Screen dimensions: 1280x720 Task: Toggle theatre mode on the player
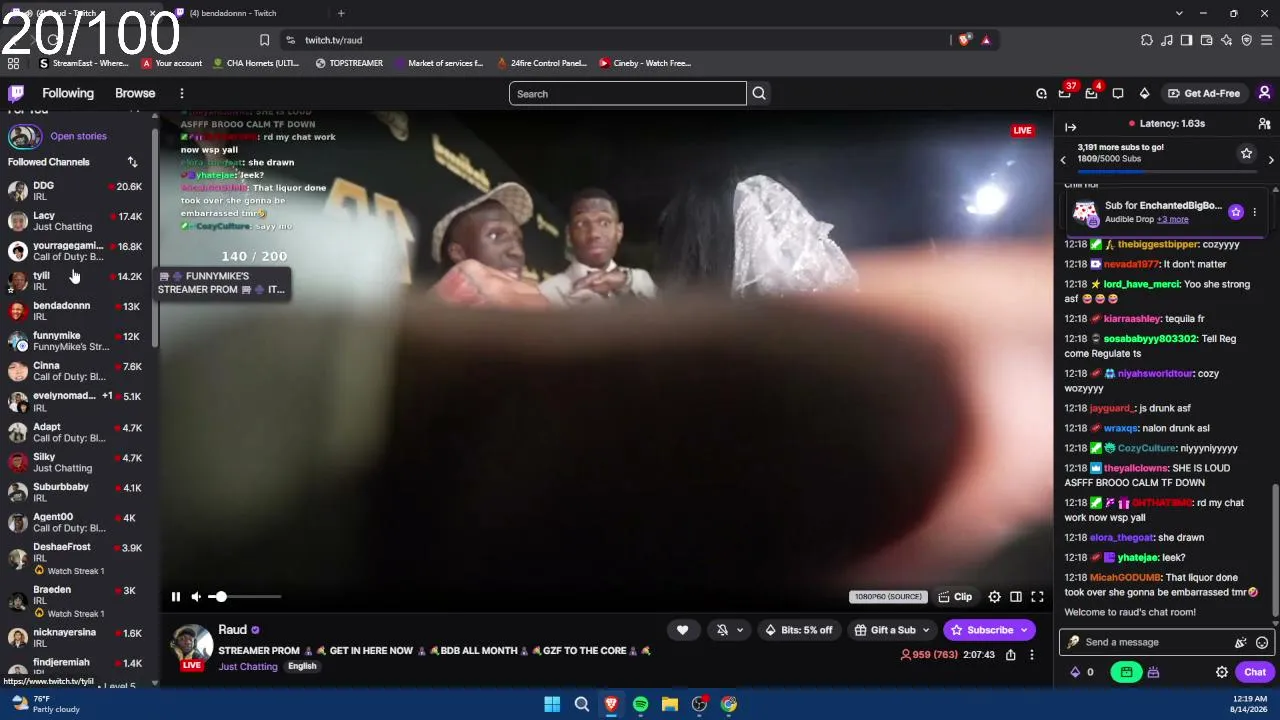(1016, 597)
